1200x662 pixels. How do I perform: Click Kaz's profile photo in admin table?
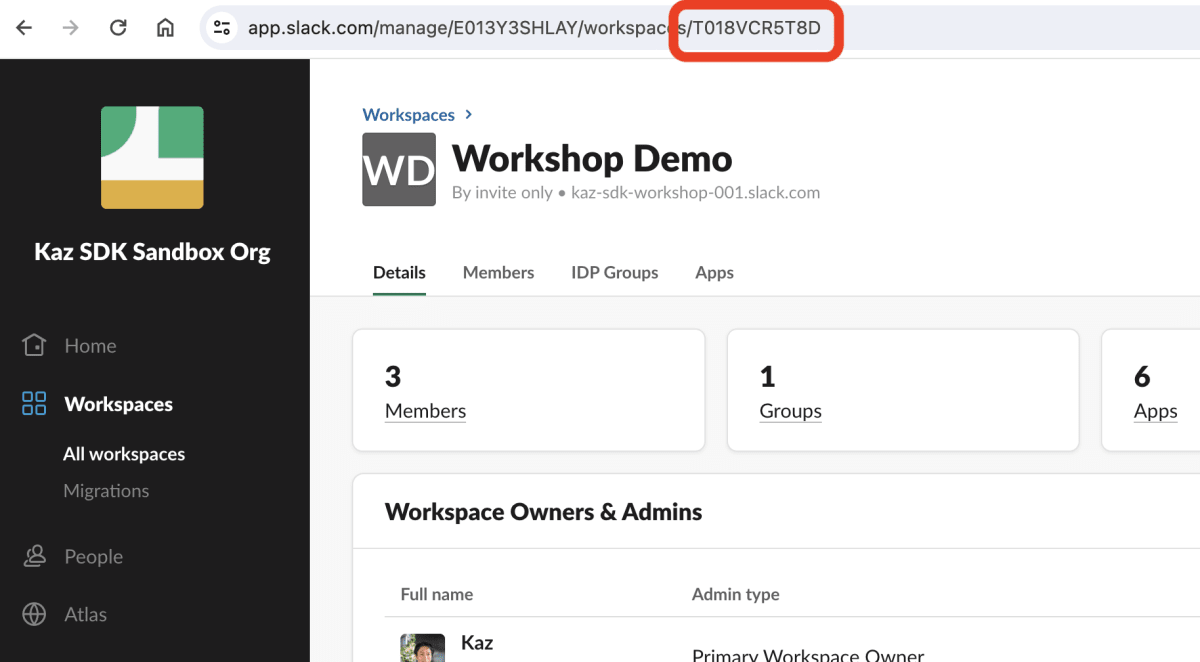pyautogui.click(x=423, y=648)
